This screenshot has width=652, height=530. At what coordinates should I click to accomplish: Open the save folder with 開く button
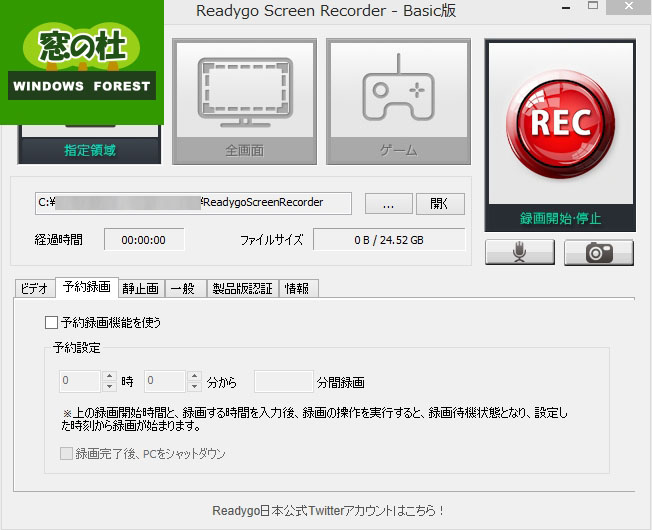pos(440,204)
